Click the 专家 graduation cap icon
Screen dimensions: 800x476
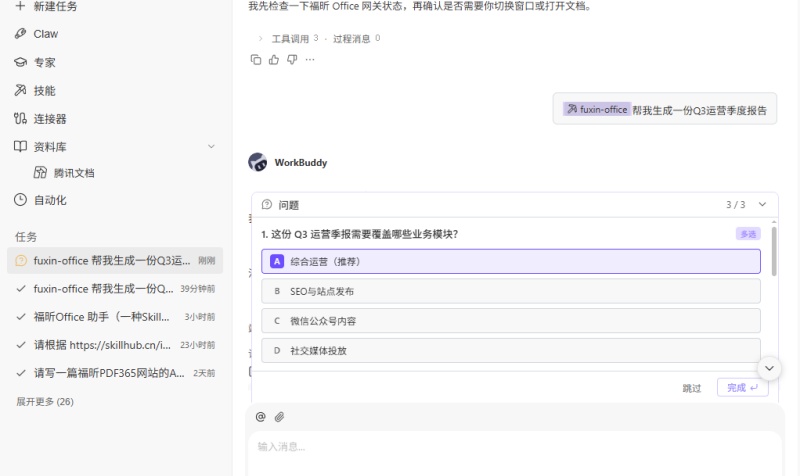click(20, 62)
